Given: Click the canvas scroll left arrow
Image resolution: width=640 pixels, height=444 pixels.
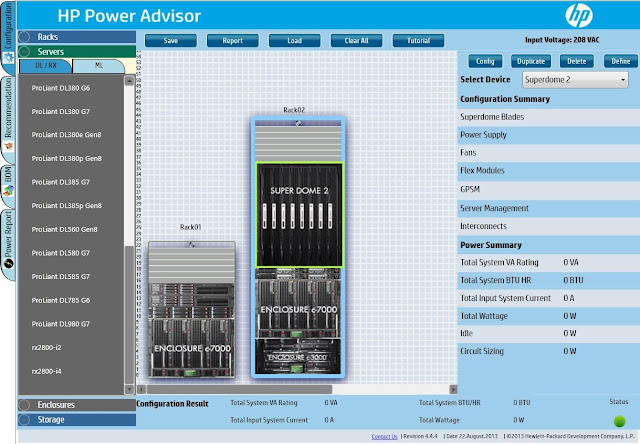Looking at the screenshot, I should [141, 389].
